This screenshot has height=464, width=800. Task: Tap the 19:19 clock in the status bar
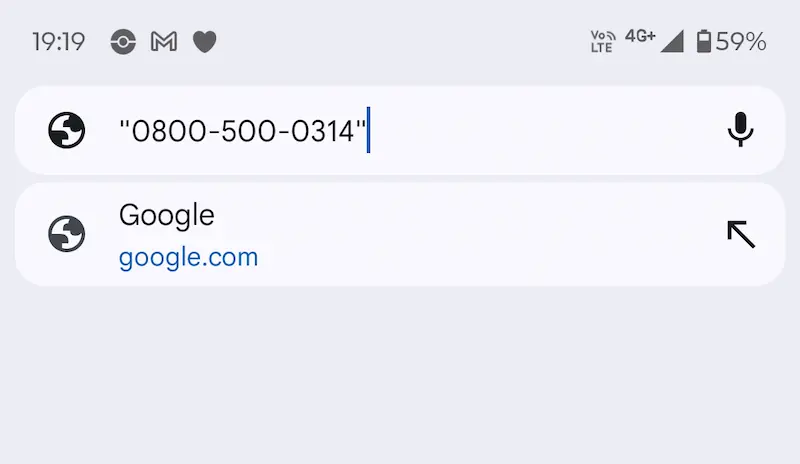pyautogui.click(x=58, y=42)
